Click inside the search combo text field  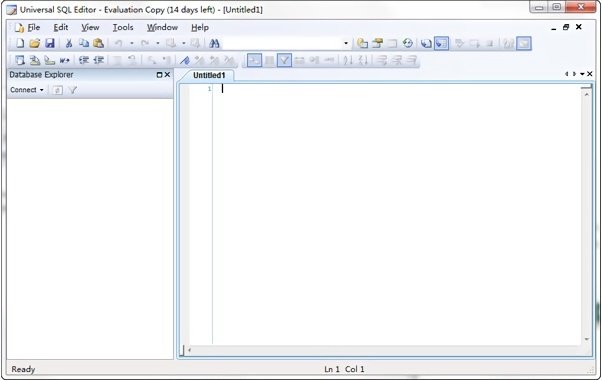click(x=283, y=43)
